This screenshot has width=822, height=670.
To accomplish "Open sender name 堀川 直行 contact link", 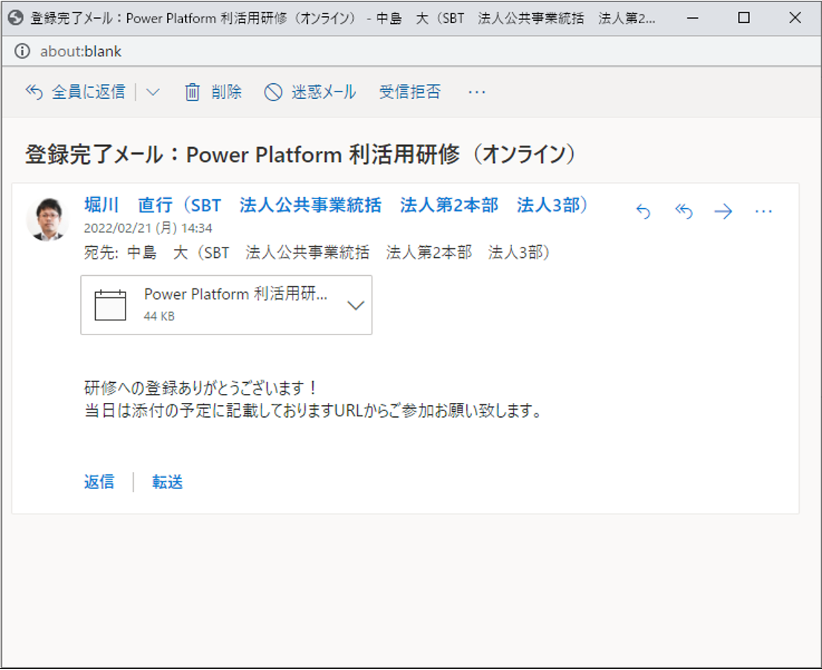I will pyautogui.click(x=336, y=205).
